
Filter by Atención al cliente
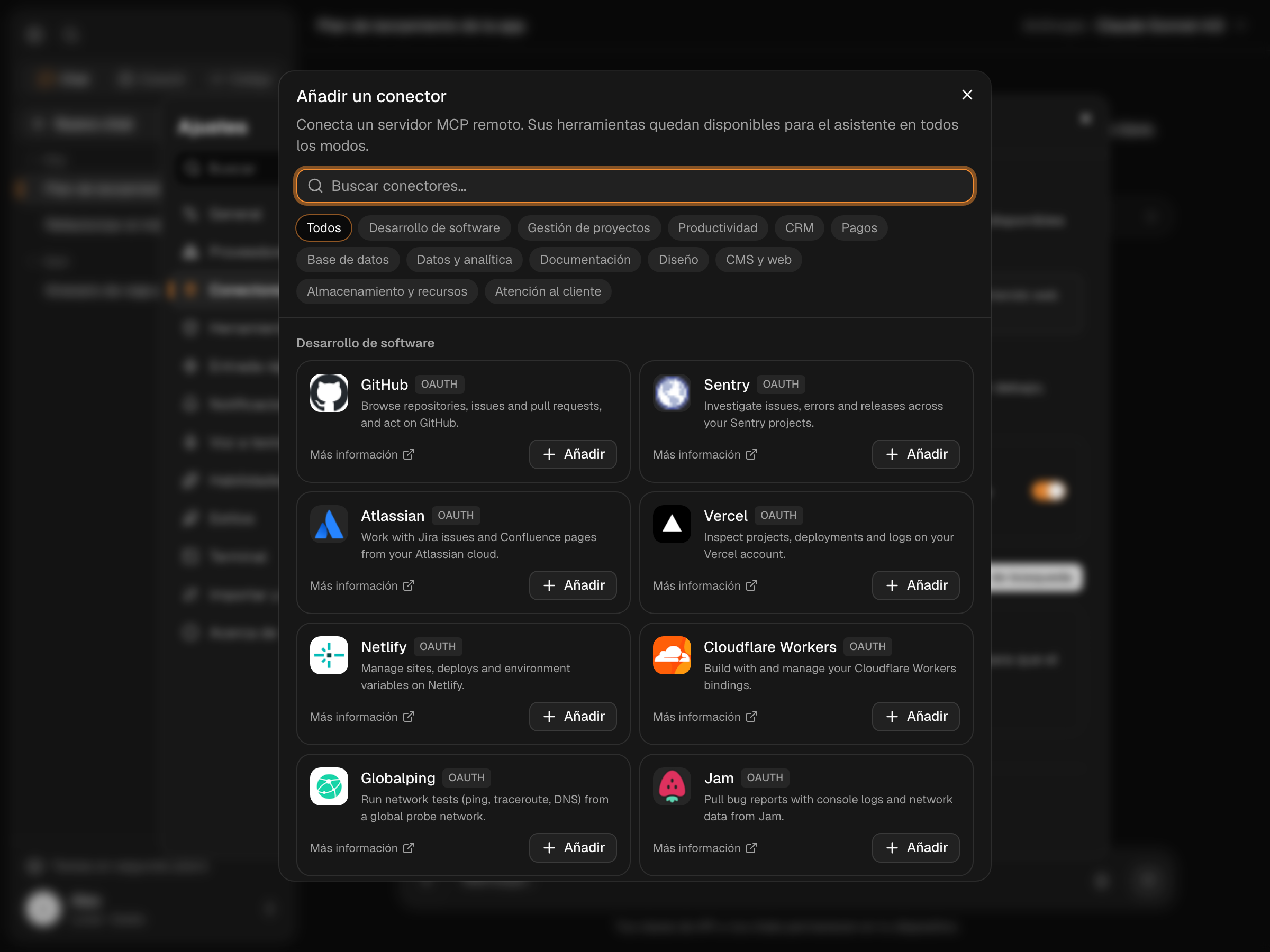(548, 291)
